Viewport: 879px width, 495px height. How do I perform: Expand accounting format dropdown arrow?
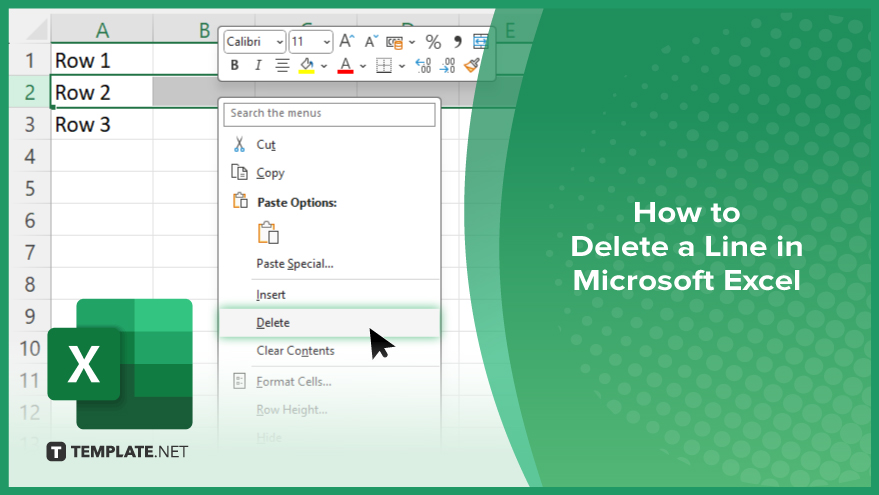(412, 42)
